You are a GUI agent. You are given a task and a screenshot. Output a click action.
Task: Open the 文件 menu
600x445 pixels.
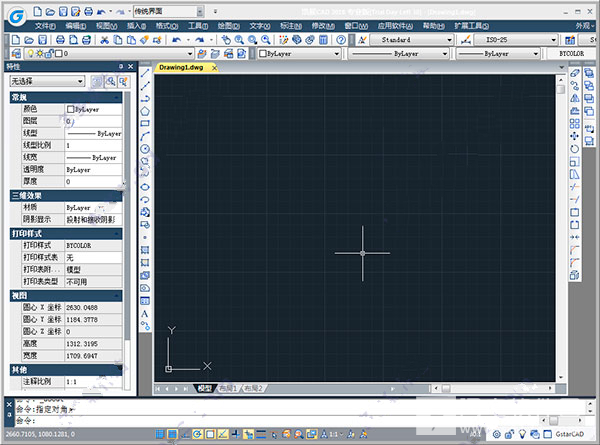point(45,26)
